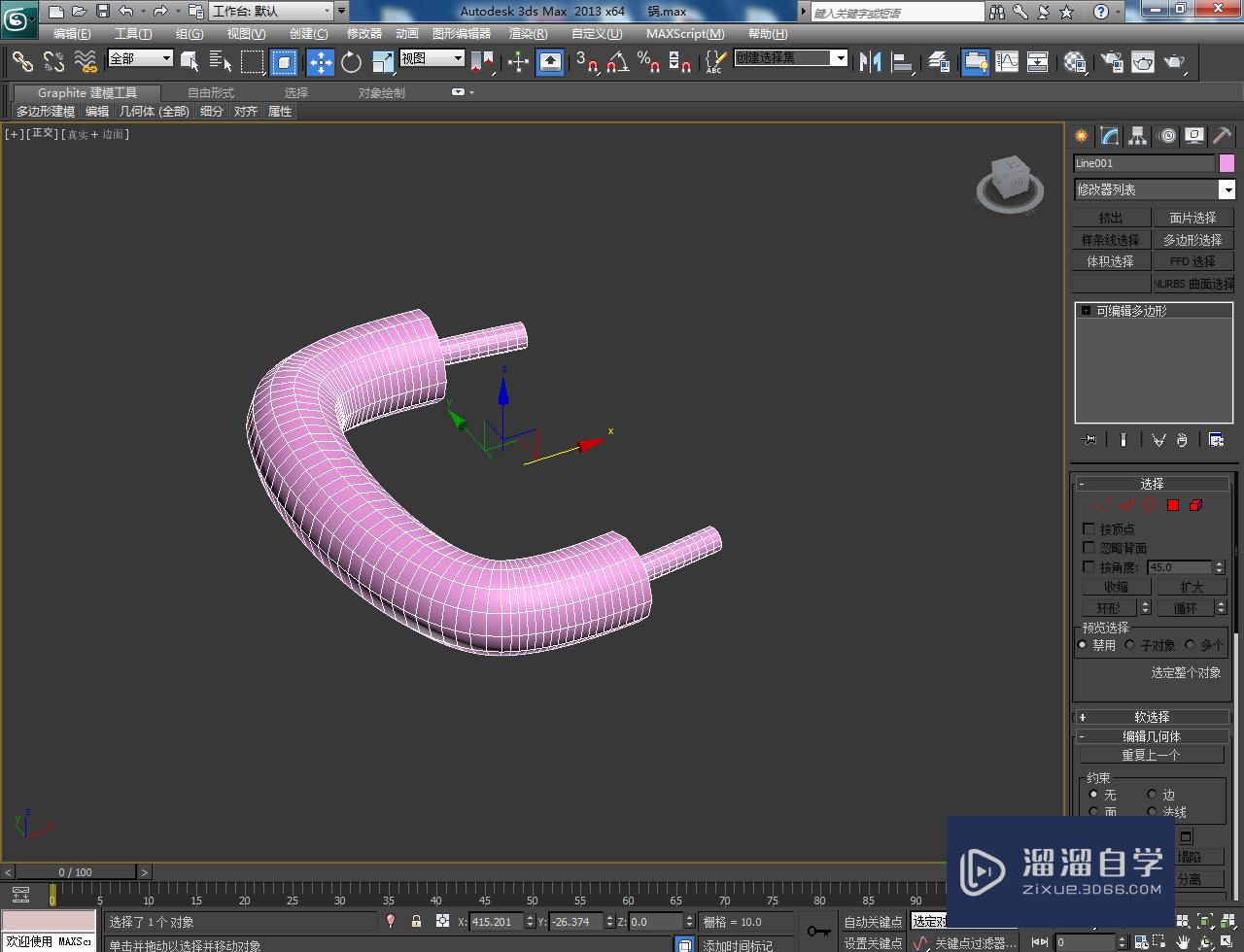
Task: Select the 边 constraint radio button
Action: 1152,794
